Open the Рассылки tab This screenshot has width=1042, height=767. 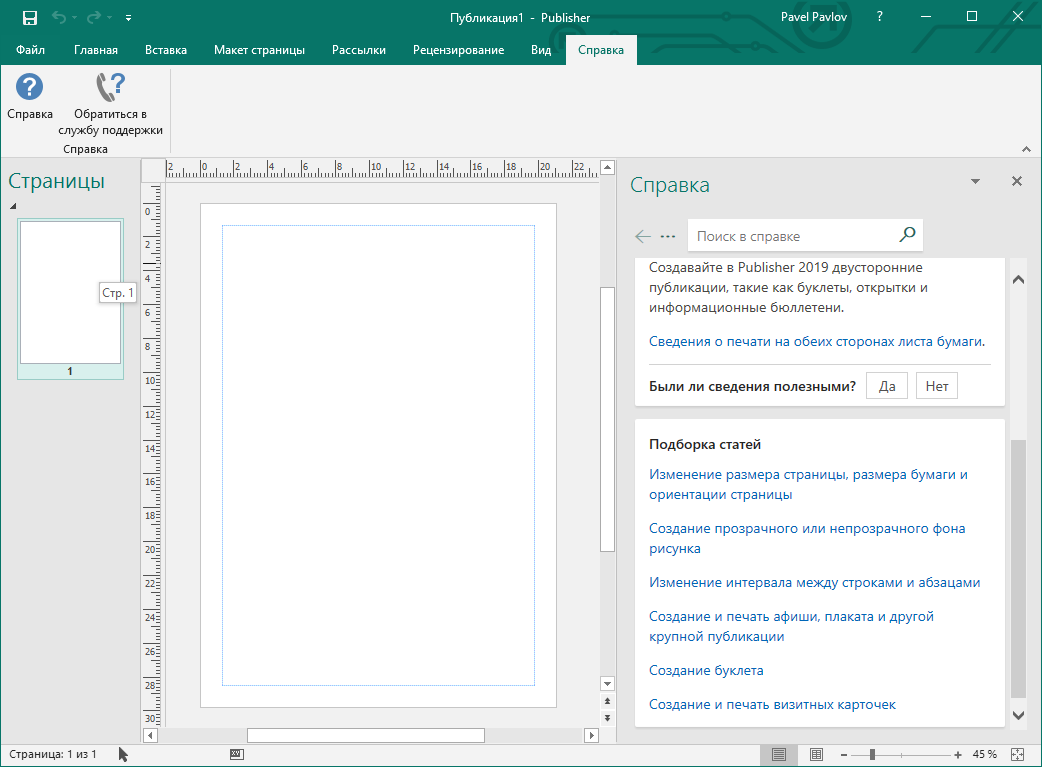pos(359,50)
